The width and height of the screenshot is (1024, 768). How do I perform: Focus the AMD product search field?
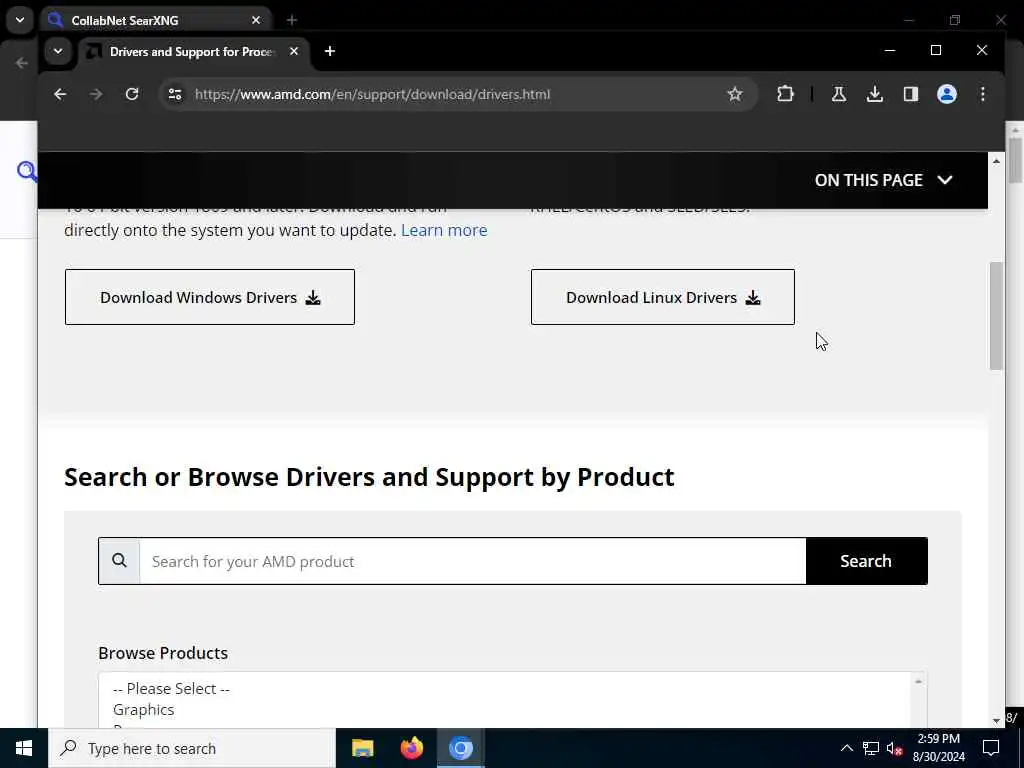pyautogui.click(x=472, y=561)
